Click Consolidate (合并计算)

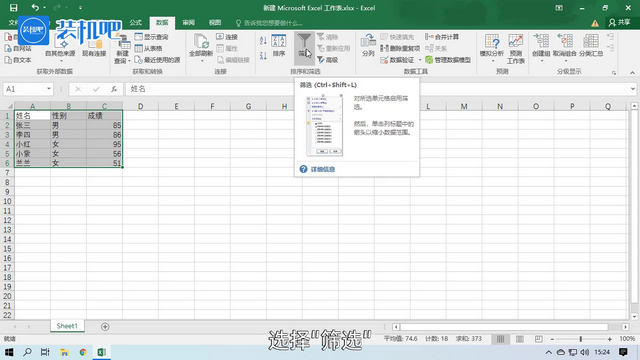(442, 37)
